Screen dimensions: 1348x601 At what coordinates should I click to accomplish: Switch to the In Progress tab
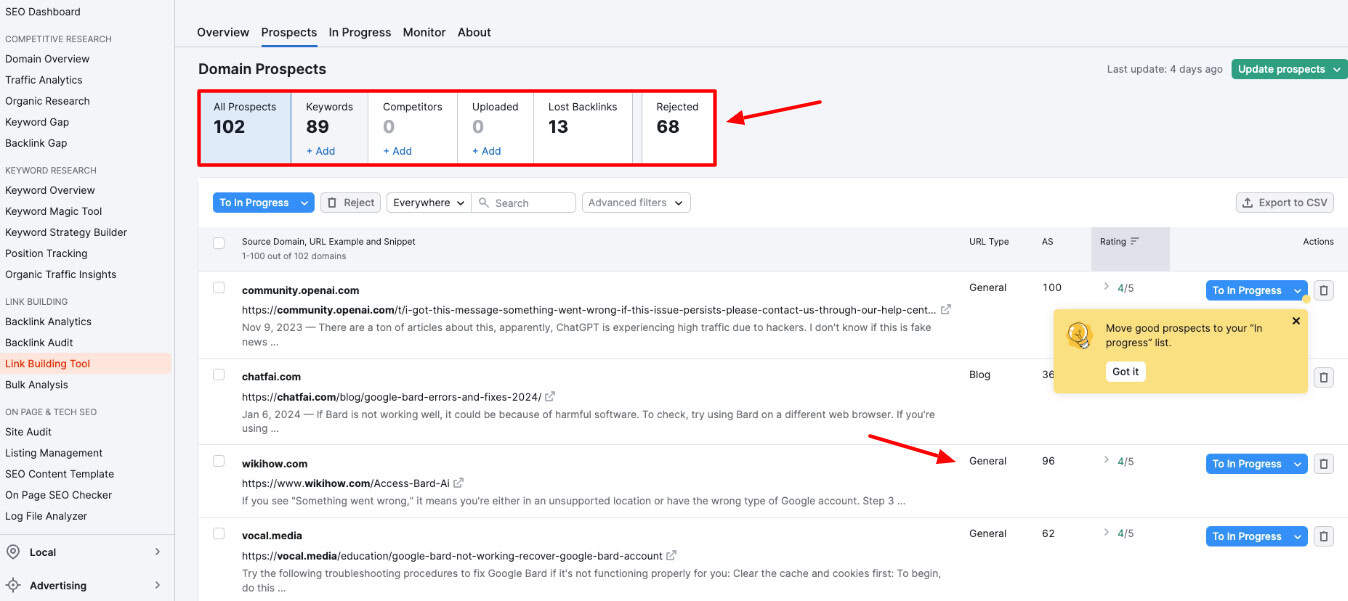click(x=360, y=32)
